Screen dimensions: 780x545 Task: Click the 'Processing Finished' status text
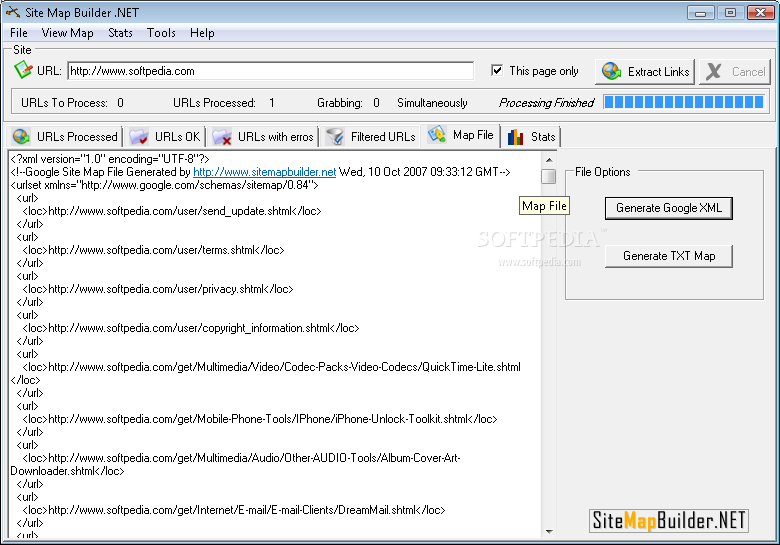coord(546,103)
